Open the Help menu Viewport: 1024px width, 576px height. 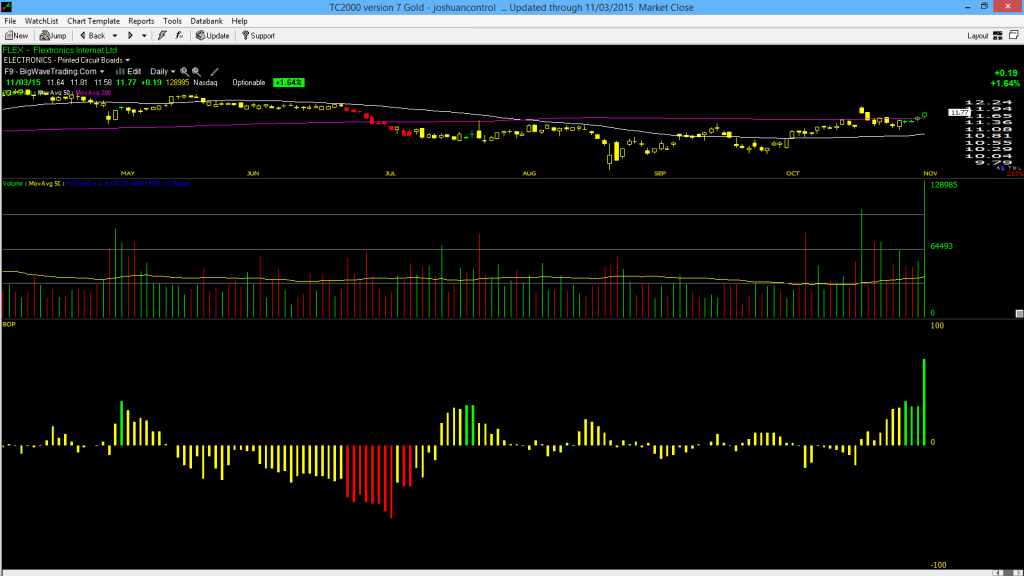click(240, 21)
